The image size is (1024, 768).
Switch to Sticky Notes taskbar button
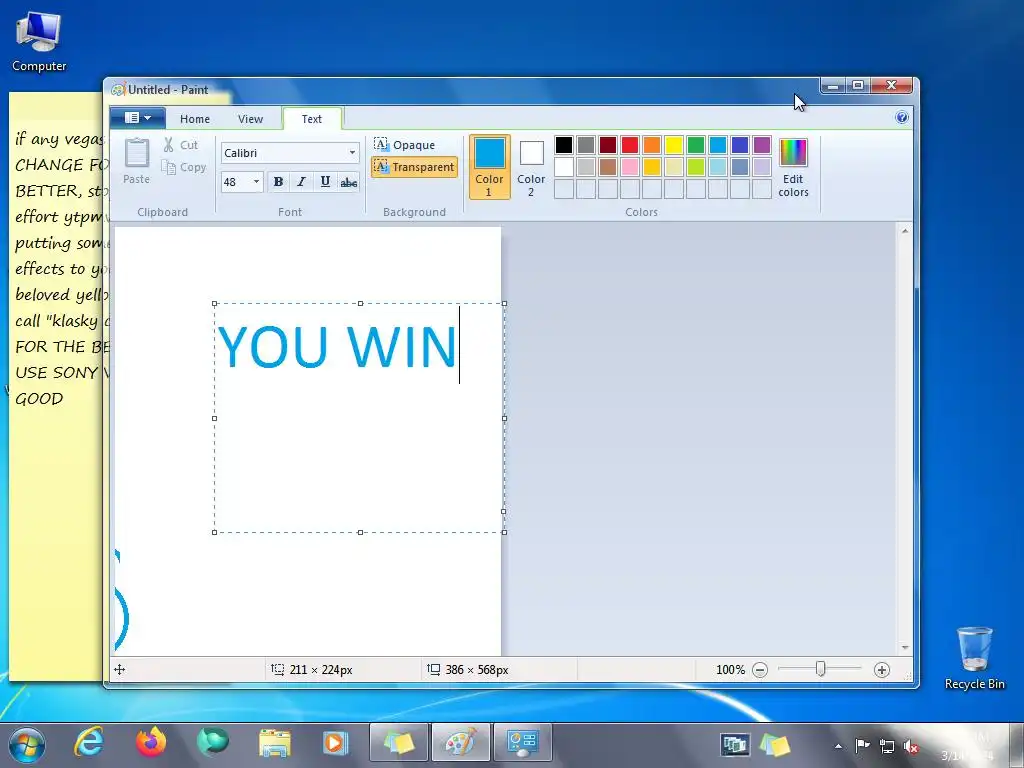click(399, 743)
